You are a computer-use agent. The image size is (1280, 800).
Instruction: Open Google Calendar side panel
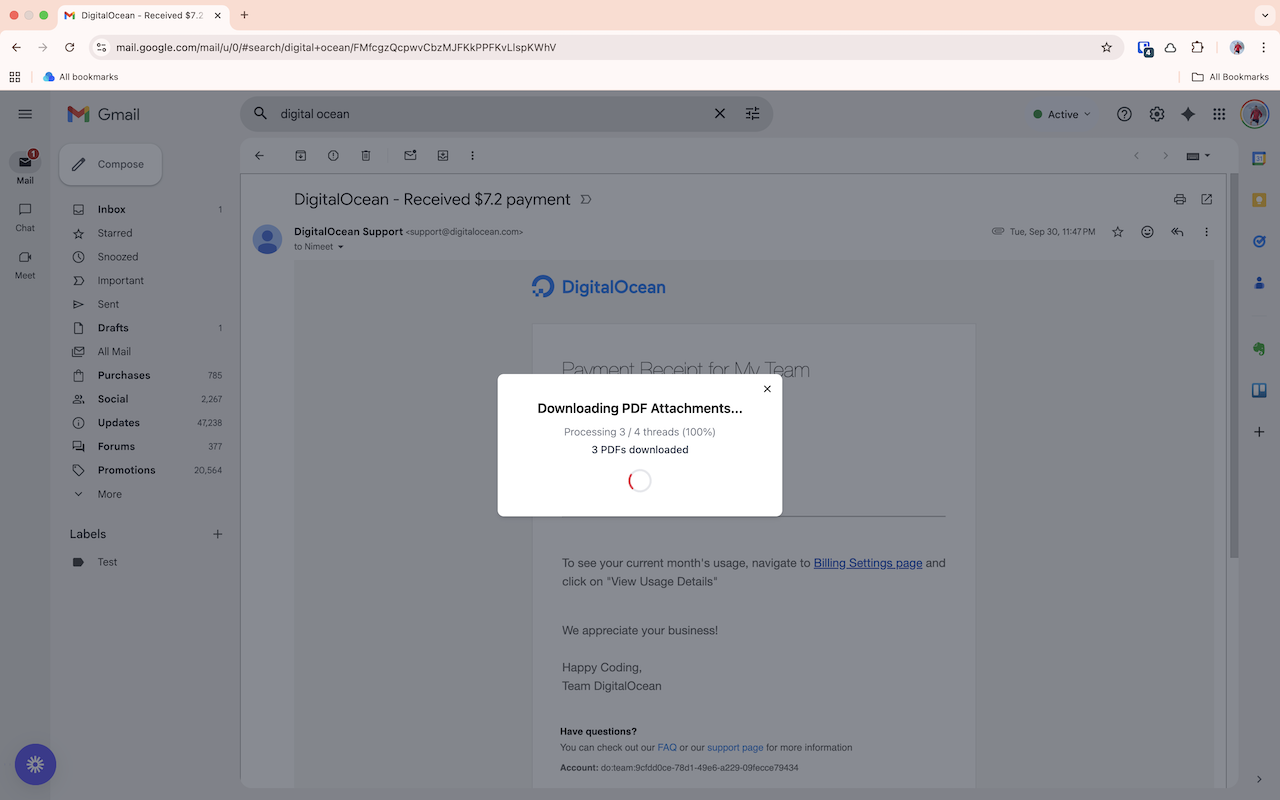tap(1259, 158)
